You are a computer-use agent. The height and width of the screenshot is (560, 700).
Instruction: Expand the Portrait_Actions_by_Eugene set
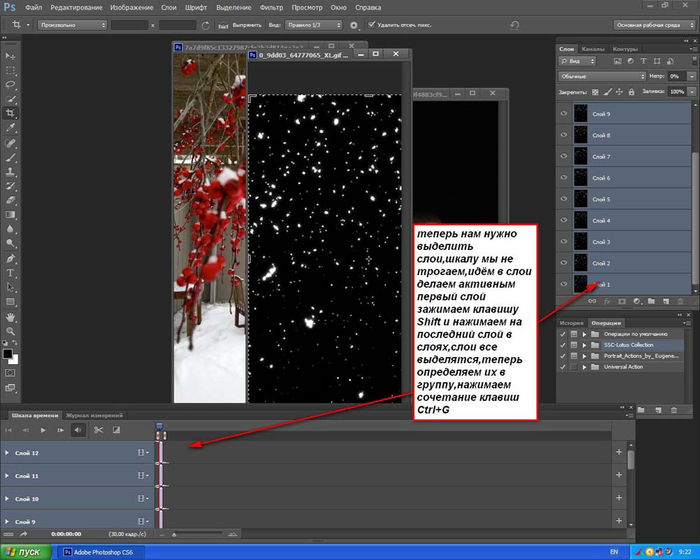584,356
